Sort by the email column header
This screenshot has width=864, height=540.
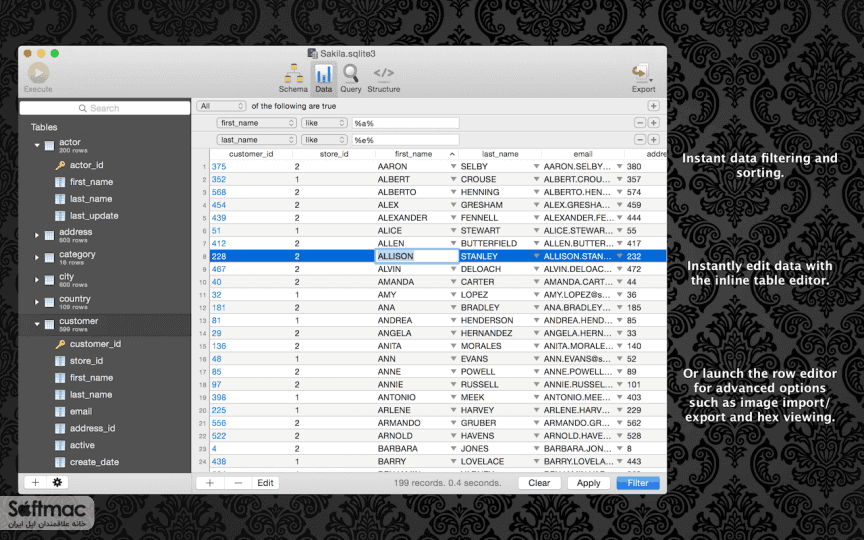tap(583, 154)
